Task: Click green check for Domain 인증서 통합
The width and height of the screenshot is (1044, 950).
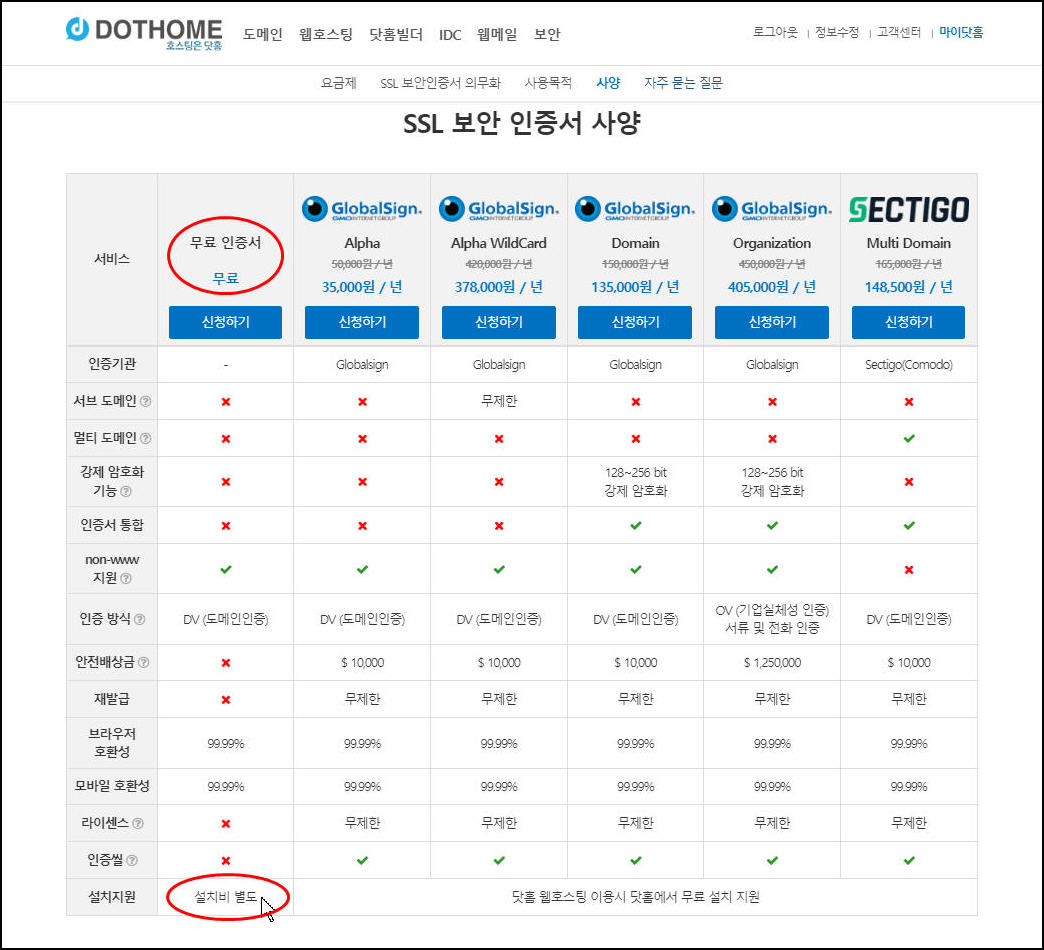Action: point(636,525)
